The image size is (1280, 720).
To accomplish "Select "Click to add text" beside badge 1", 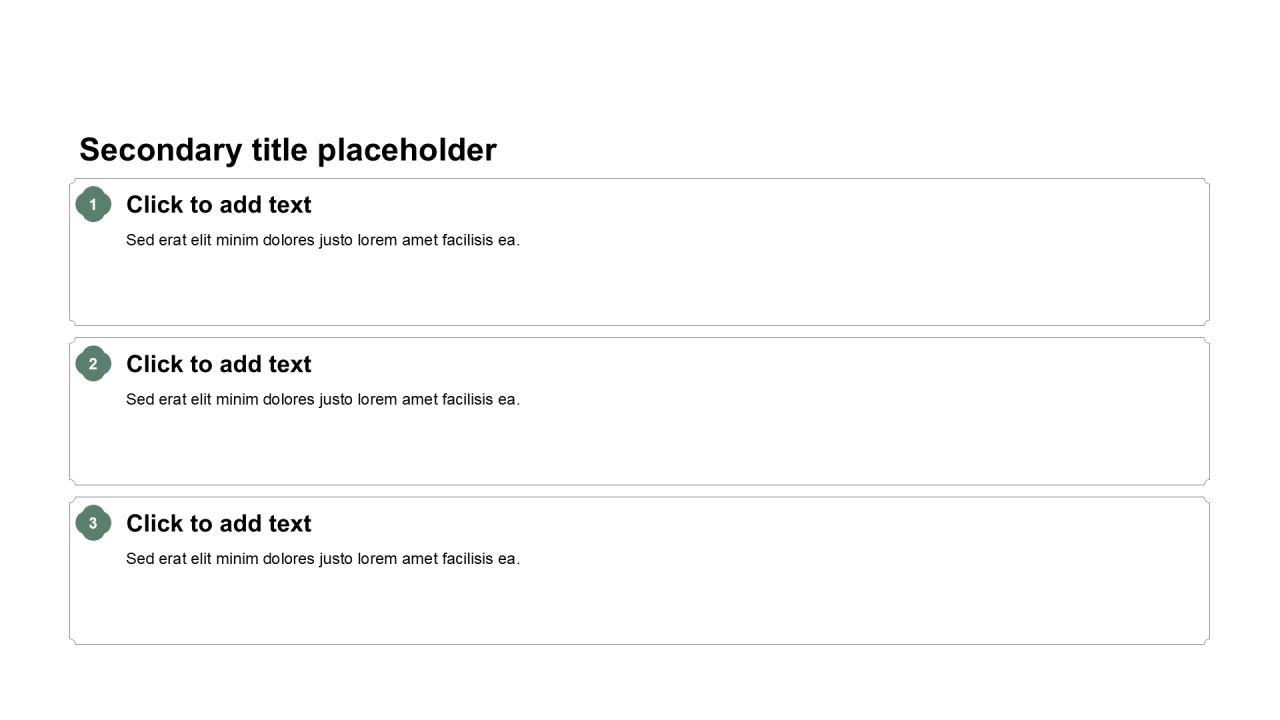I will pos(218,205).
